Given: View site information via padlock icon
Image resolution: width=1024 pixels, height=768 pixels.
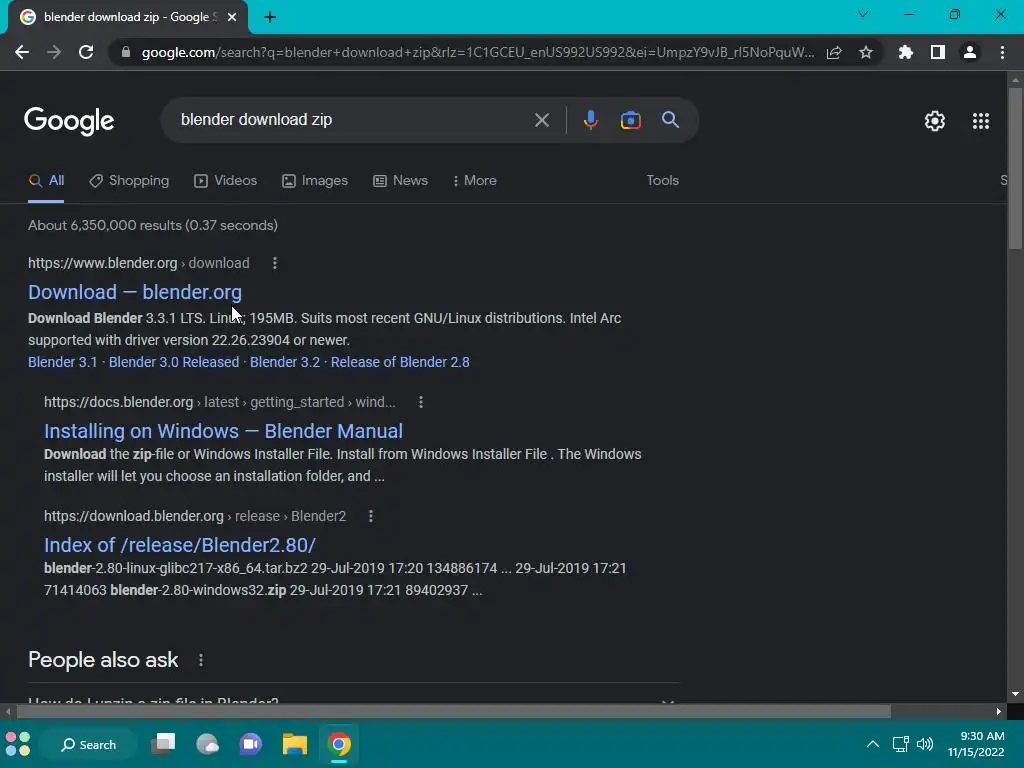Looking at the screenshot, I should click(126, 52).
